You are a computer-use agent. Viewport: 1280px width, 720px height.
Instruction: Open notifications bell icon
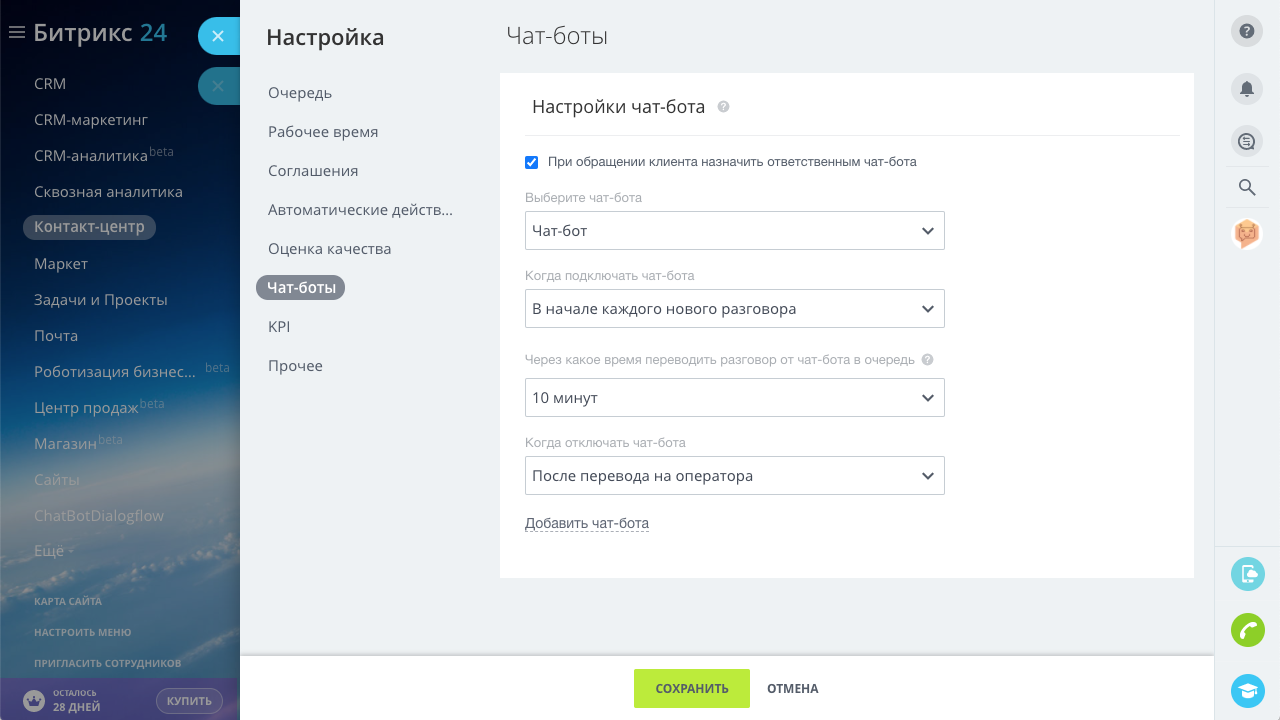(x=1246, y=88)
